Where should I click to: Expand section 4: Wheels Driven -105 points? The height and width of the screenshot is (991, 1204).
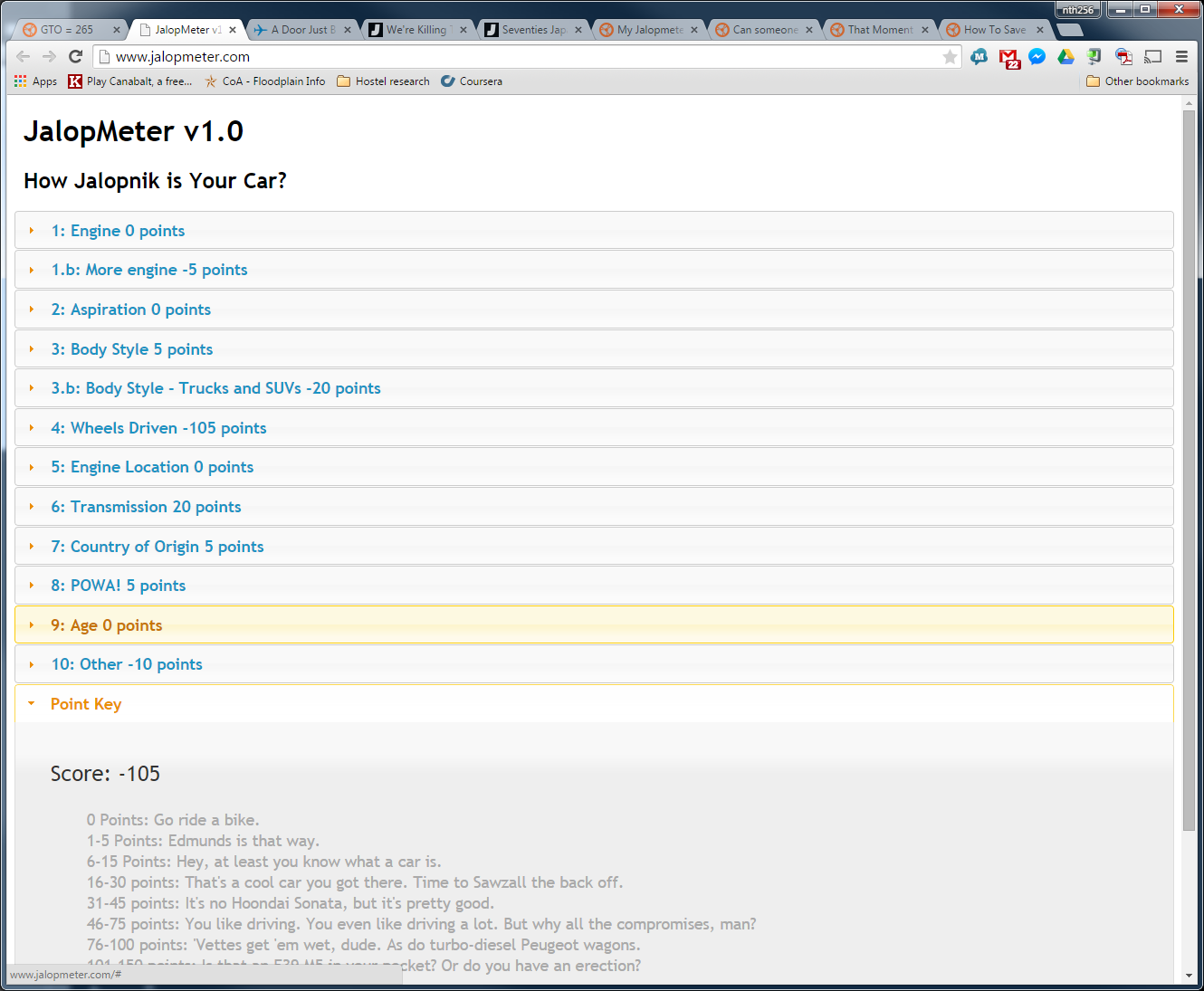594,428
